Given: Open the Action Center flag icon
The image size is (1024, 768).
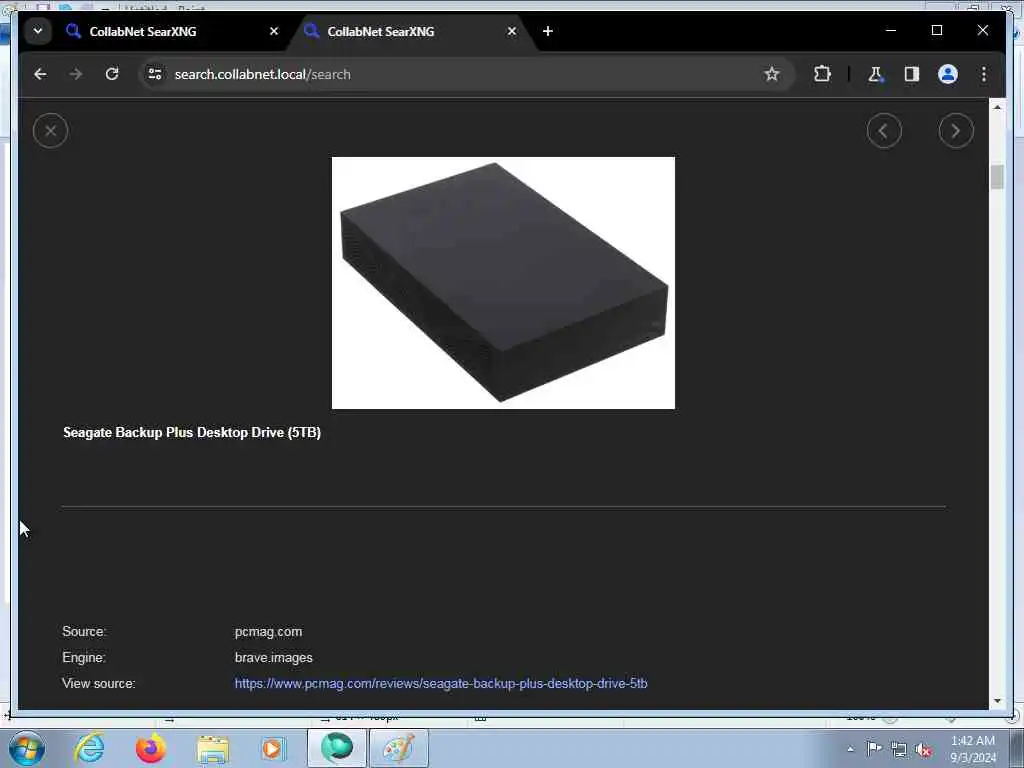Looking at the screenshot, I should [x=874, y=748].
